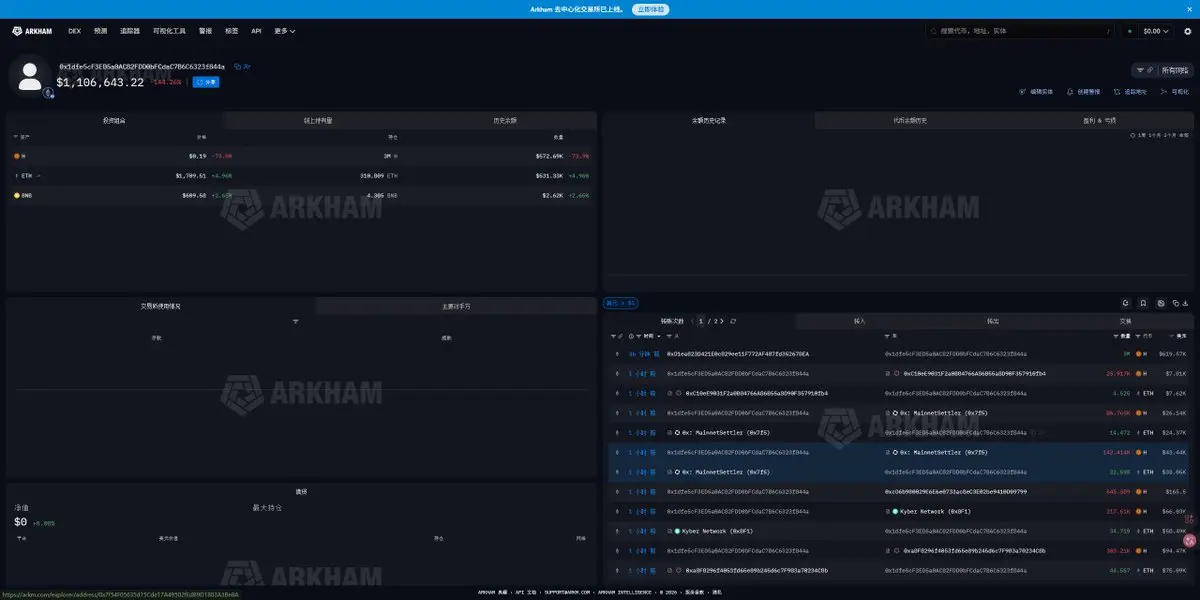Viewport: 1200px width, 600px height.
Task: Open the To column filter in transfers table
Action: (889, 336)
